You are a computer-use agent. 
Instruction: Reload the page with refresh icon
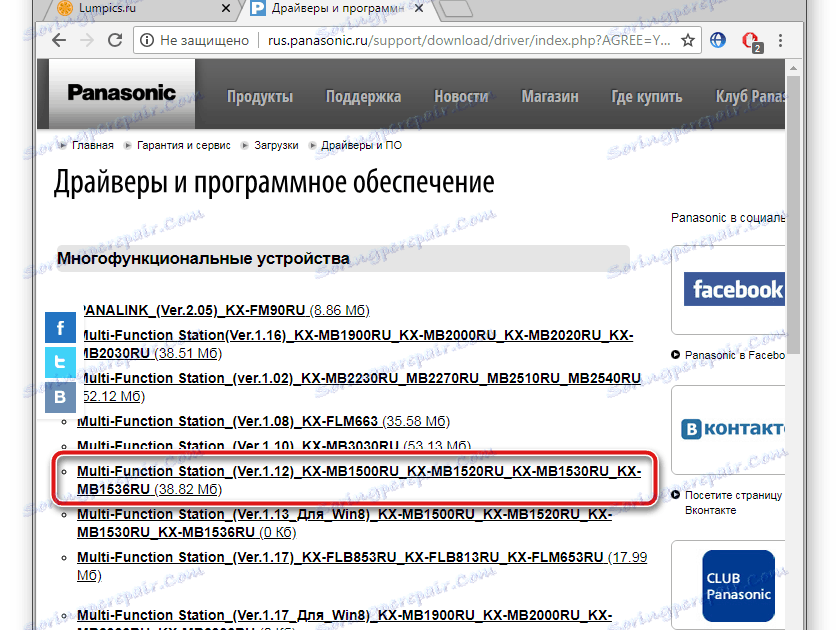[x=115, y=40]
